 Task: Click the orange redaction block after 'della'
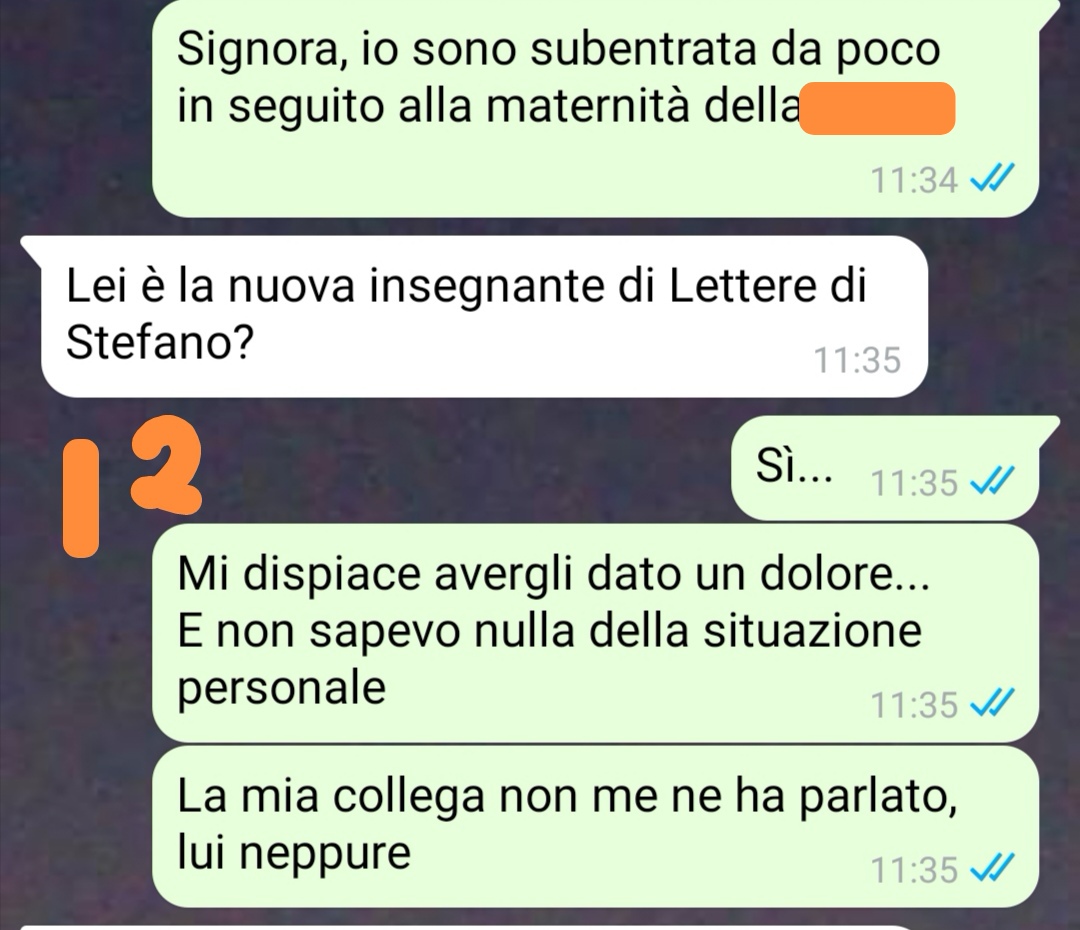878,108
